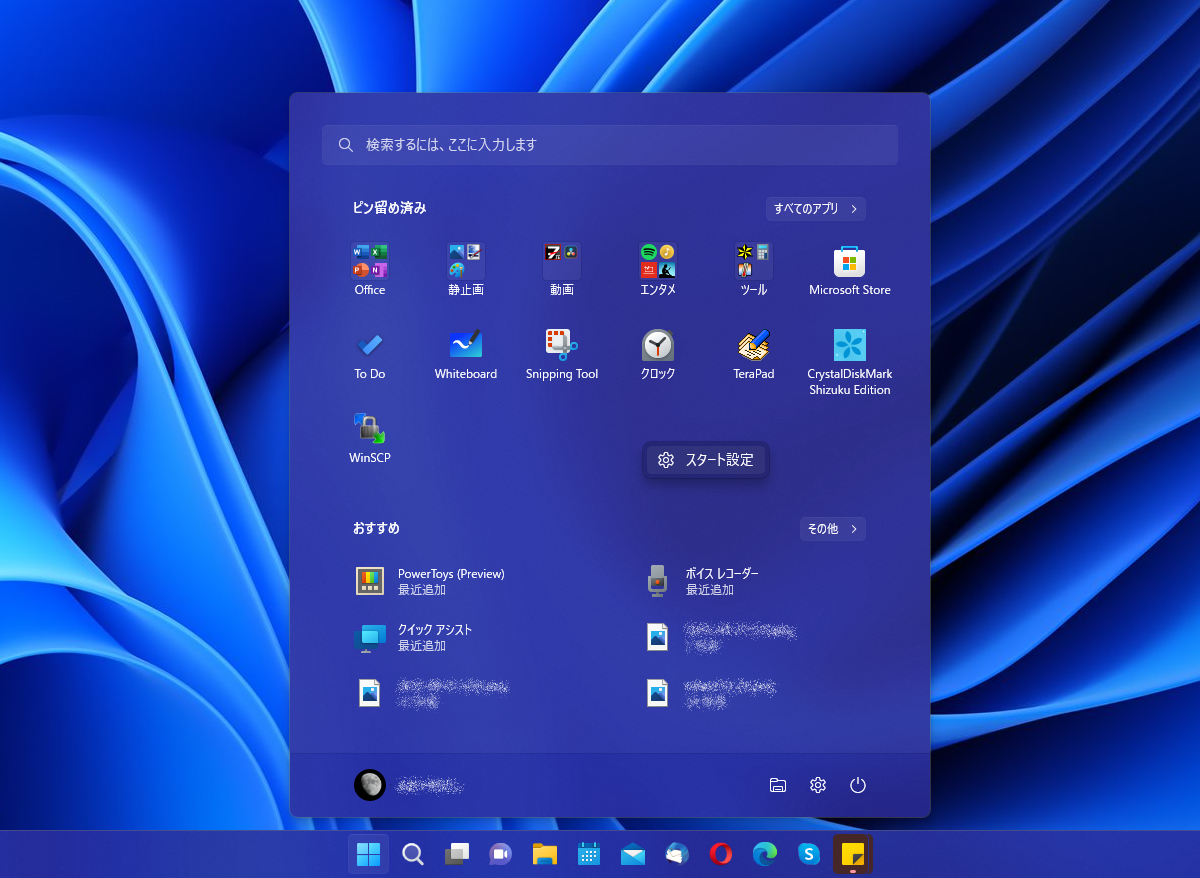Open the 動画 app folder

point(561,270)
